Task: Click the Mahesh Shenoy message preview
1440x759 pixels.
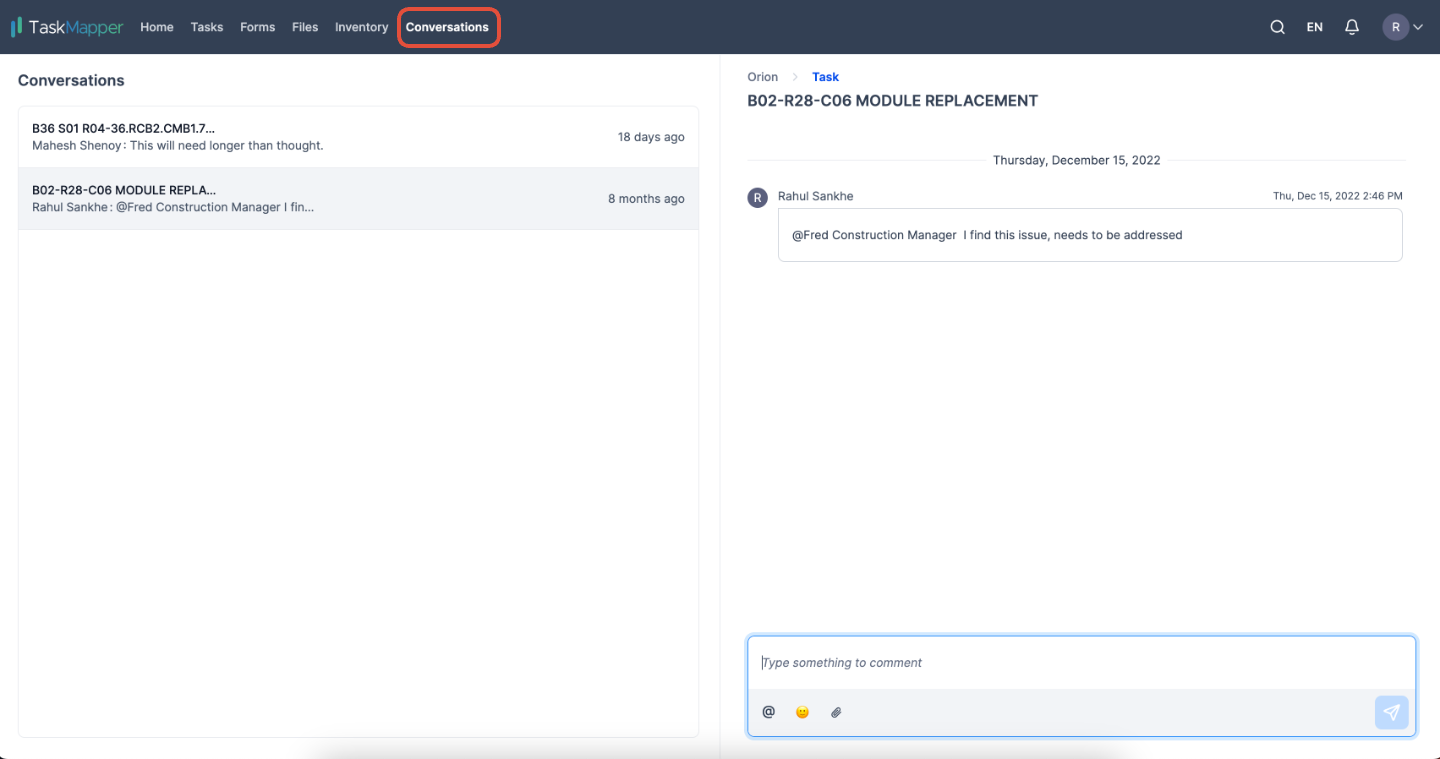Action: [x=178, y=146]
